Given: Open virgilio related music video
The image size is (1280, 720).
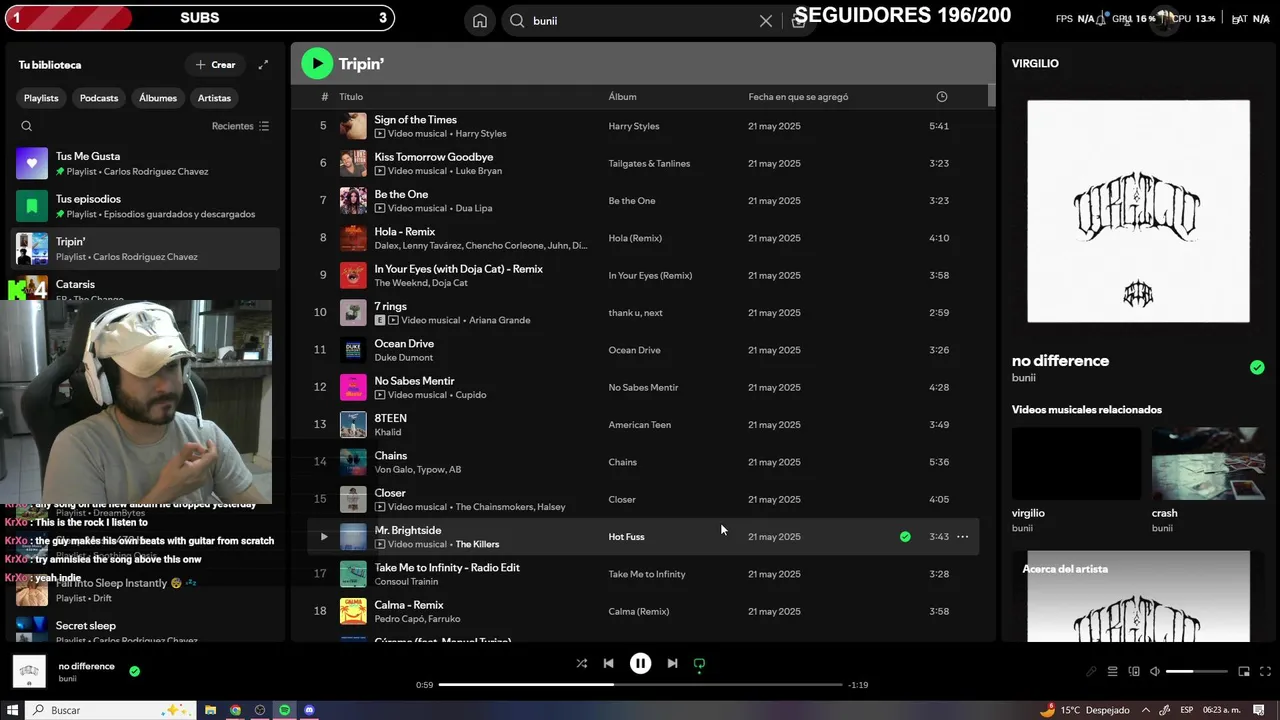Looking at the screenshot, I should pos(1076,464).
